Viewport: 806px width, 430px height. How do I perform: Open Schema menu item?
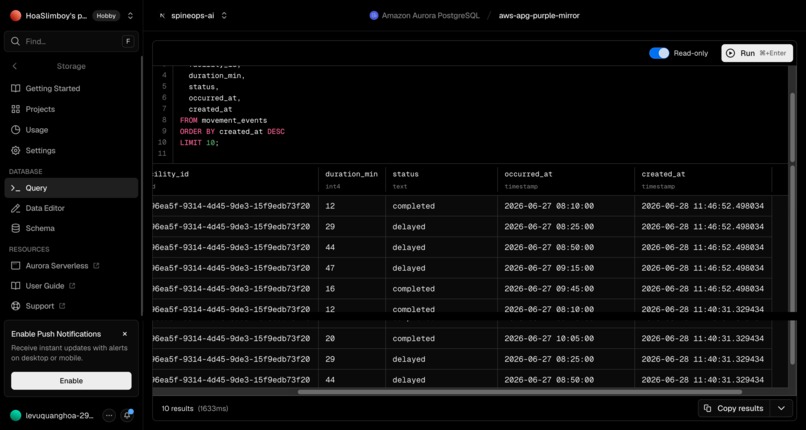click(x=71, y=228)
